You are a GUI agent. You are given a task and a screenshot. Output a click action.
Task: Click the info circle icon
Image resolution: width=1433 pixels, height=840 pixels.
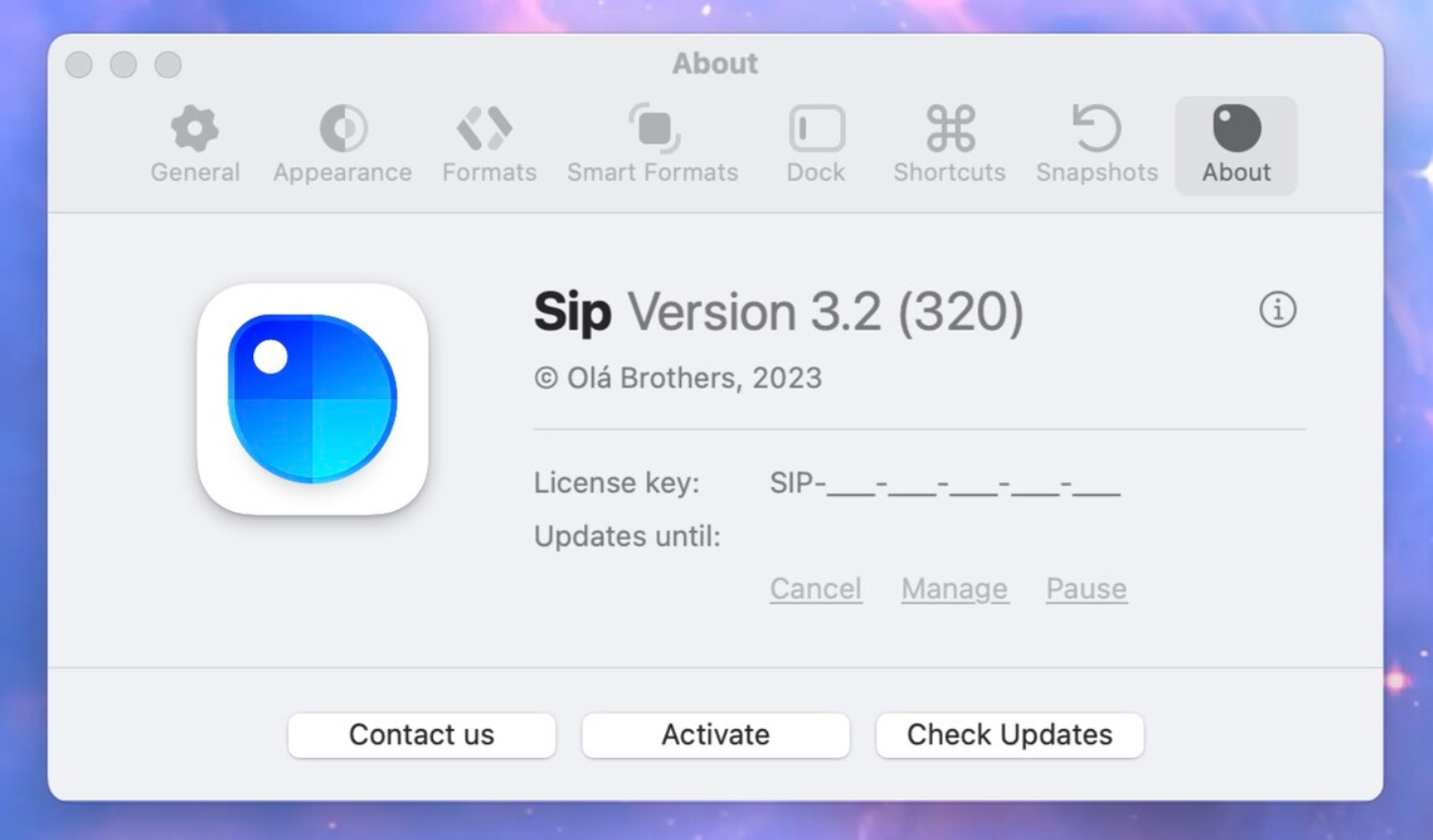click(1277, 310)
